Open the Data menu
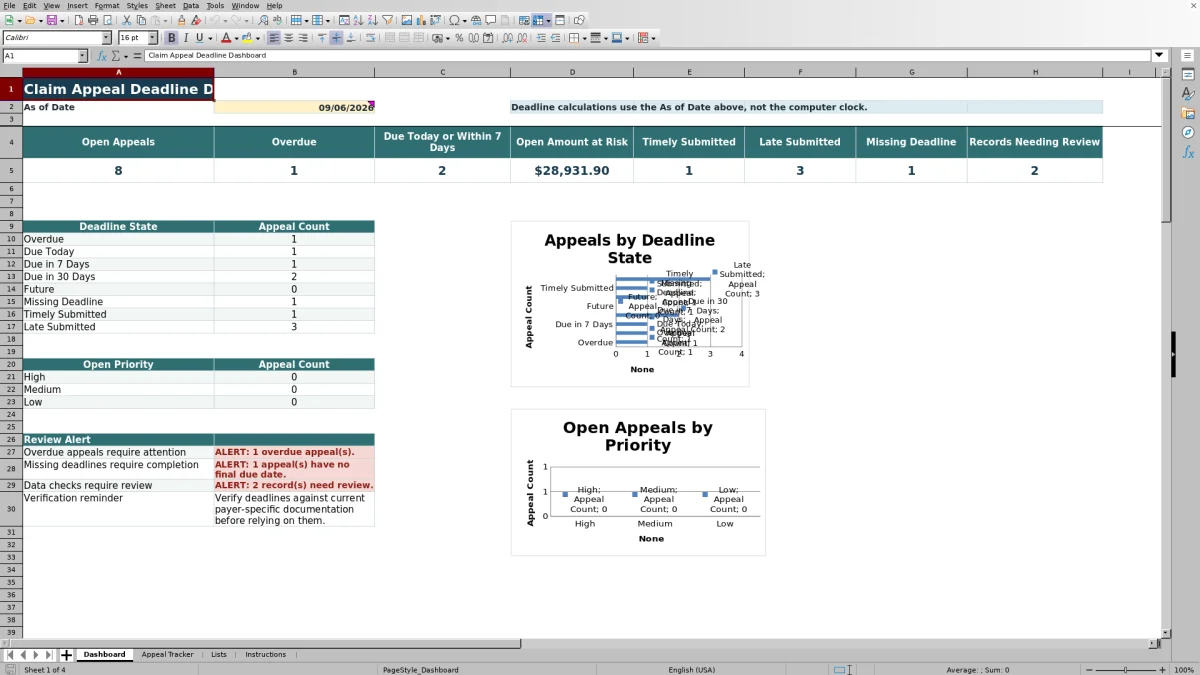 (x=190, y=6)
